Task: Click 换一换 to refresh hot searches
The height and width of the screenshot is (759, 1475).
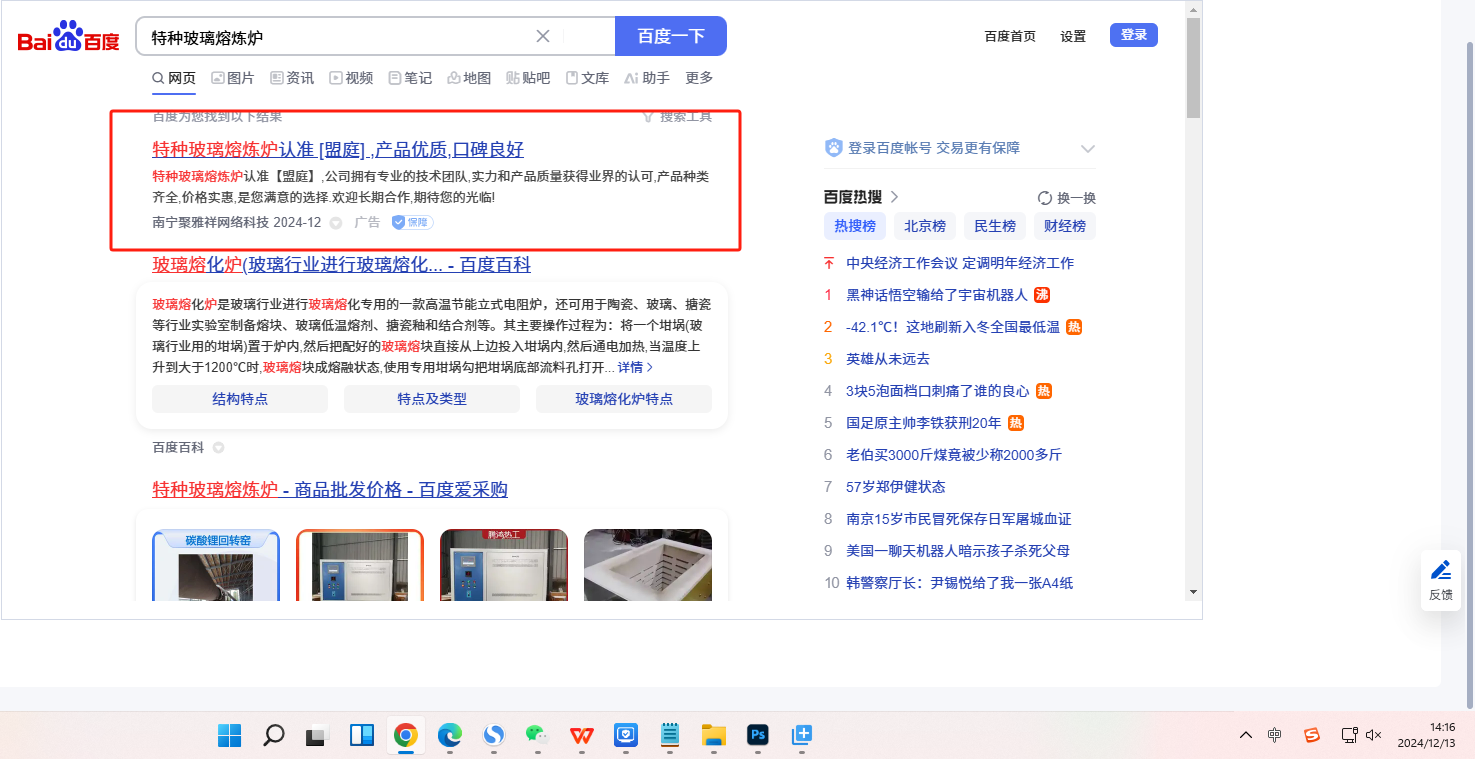Action: [x=1067, y=198]
